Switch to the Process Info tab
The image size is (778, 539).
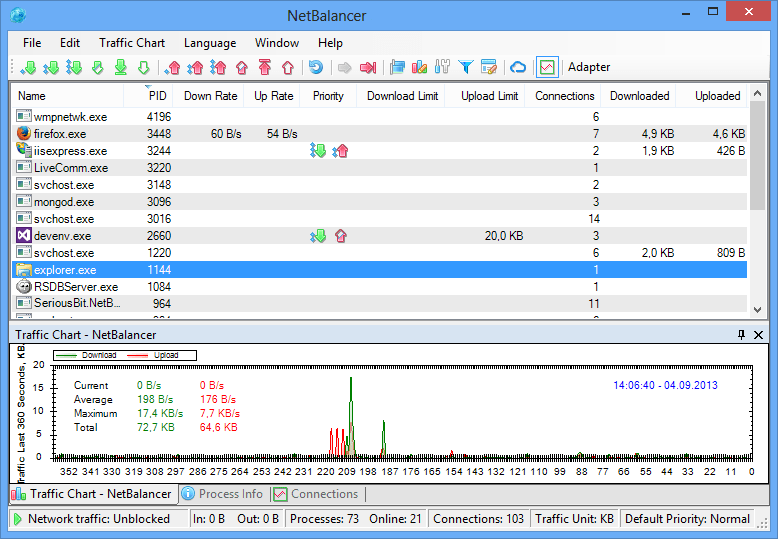(x=222, y=494)
